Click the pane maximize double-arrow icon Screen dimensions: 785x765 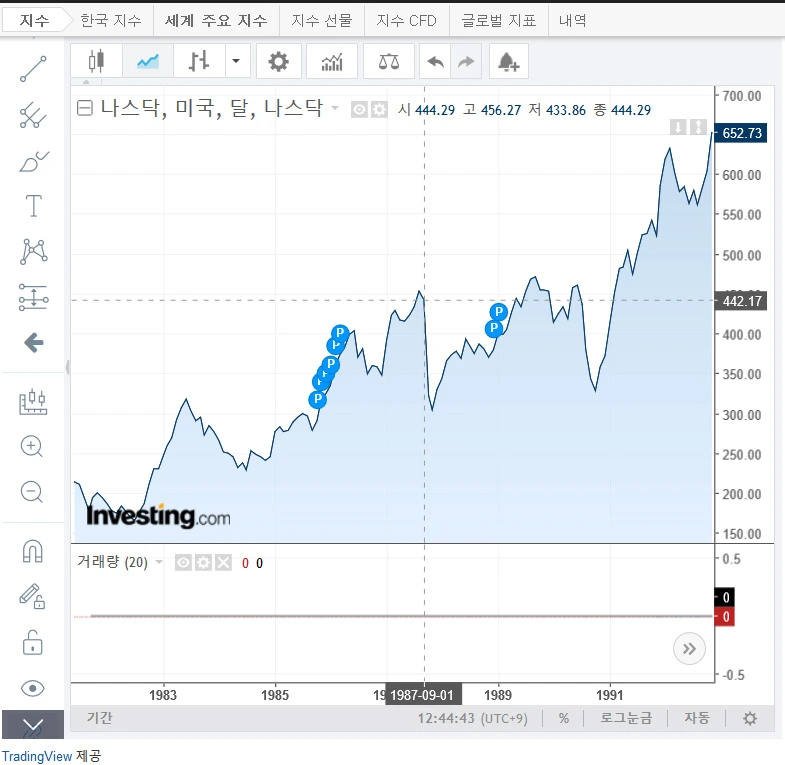[x=698, y=127]
